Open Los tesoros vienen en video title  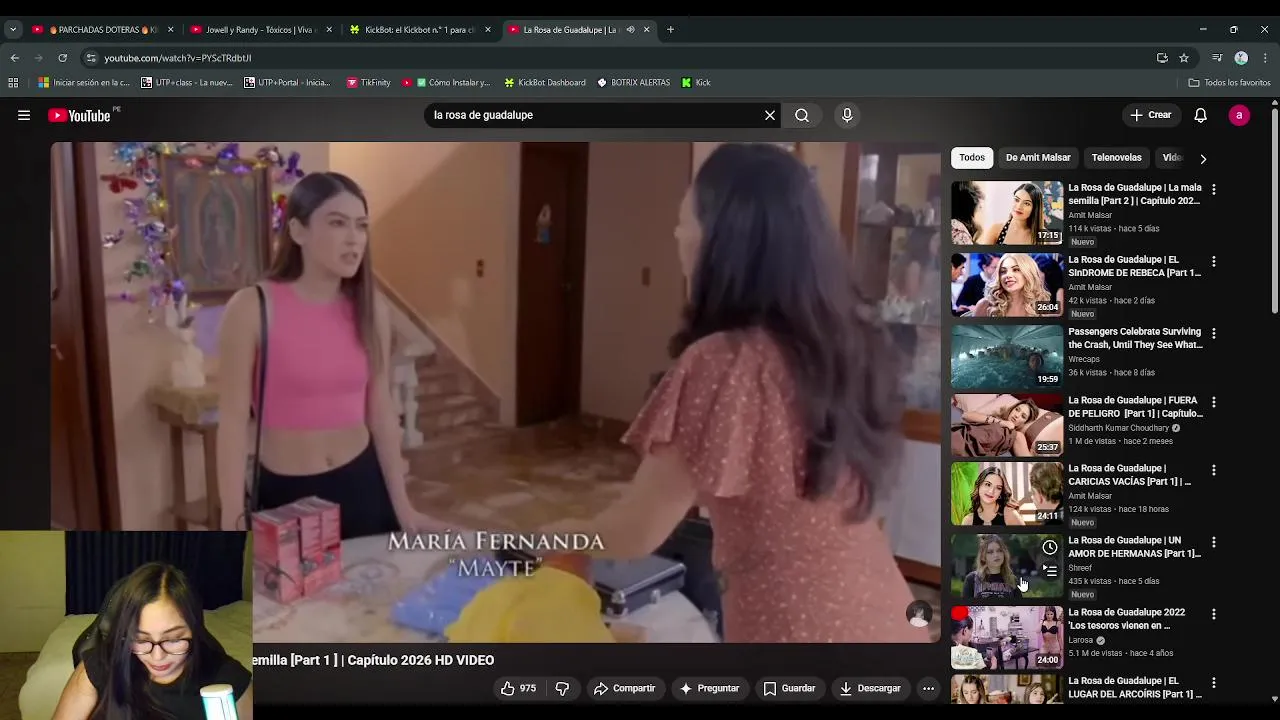1127,619
